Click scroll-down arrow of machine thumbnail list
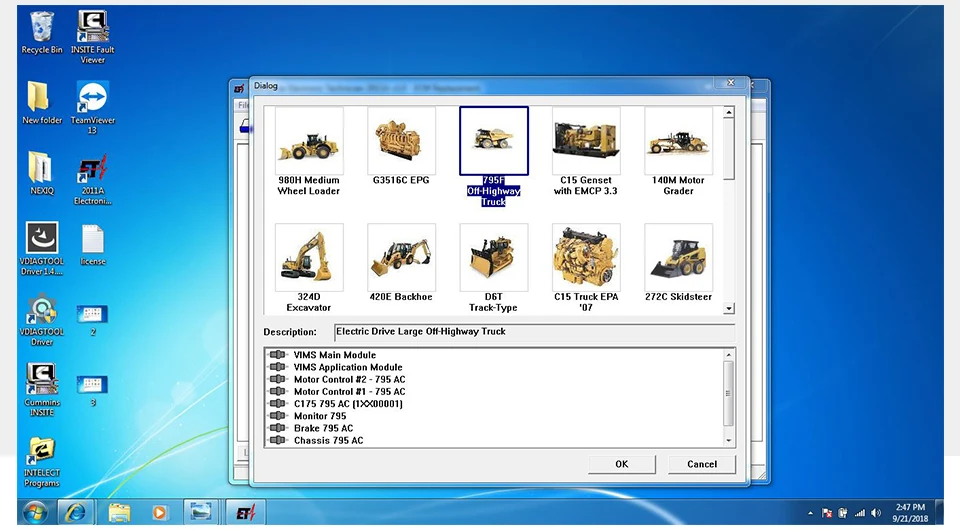 [x=729, y=308]
